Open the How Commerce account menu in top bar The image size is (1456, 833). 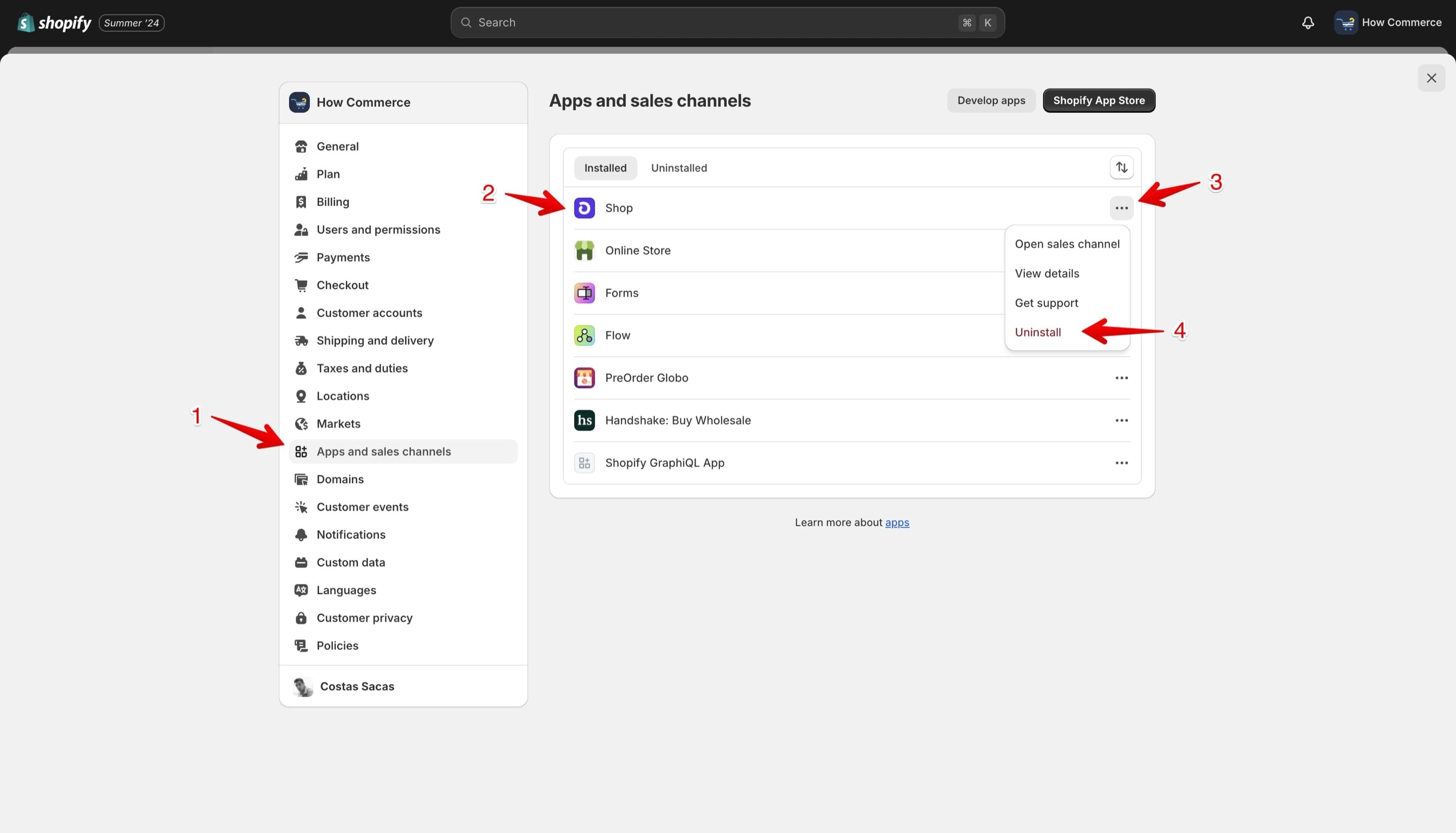(1389, 23)
